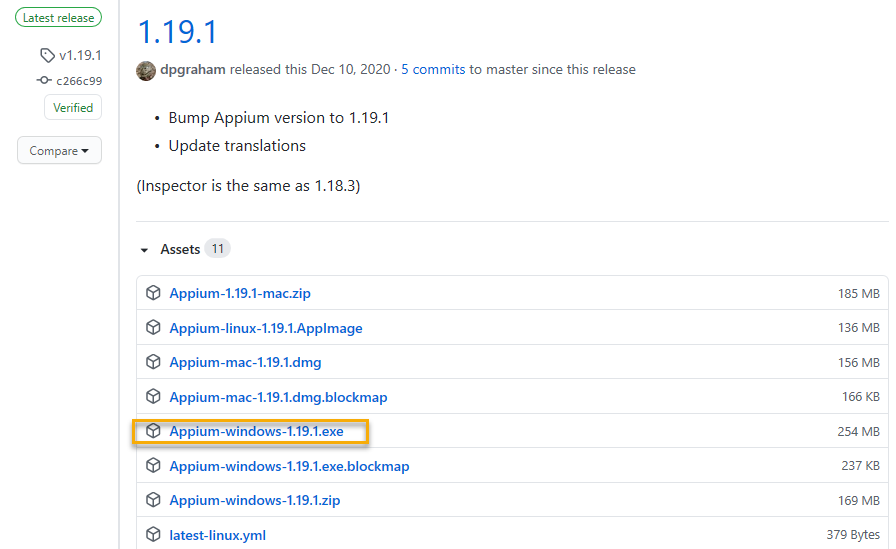The image size is (896, 549).
Task: Download Appium-mac-1.19.1.dmg
Action: (245, 362)
